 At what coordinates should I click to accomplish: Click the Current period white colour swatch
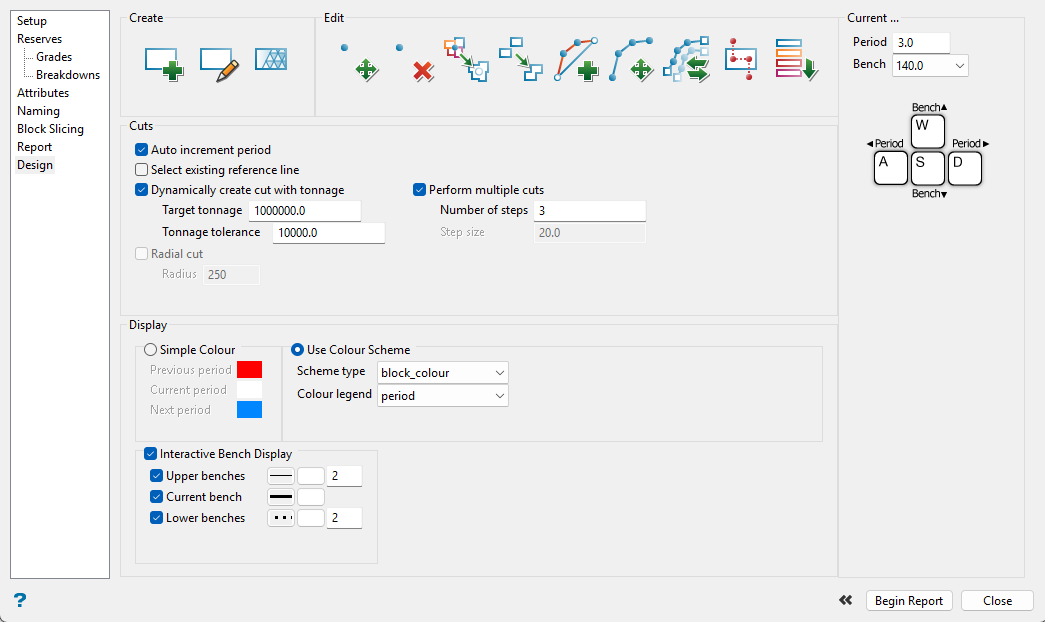(x=249, y=390)
